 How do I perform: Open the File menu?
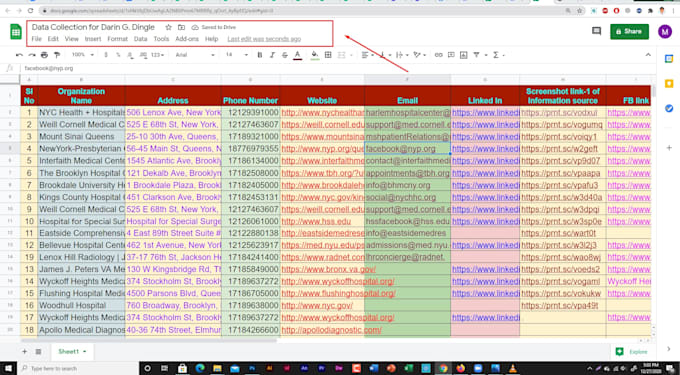point(37,39)
